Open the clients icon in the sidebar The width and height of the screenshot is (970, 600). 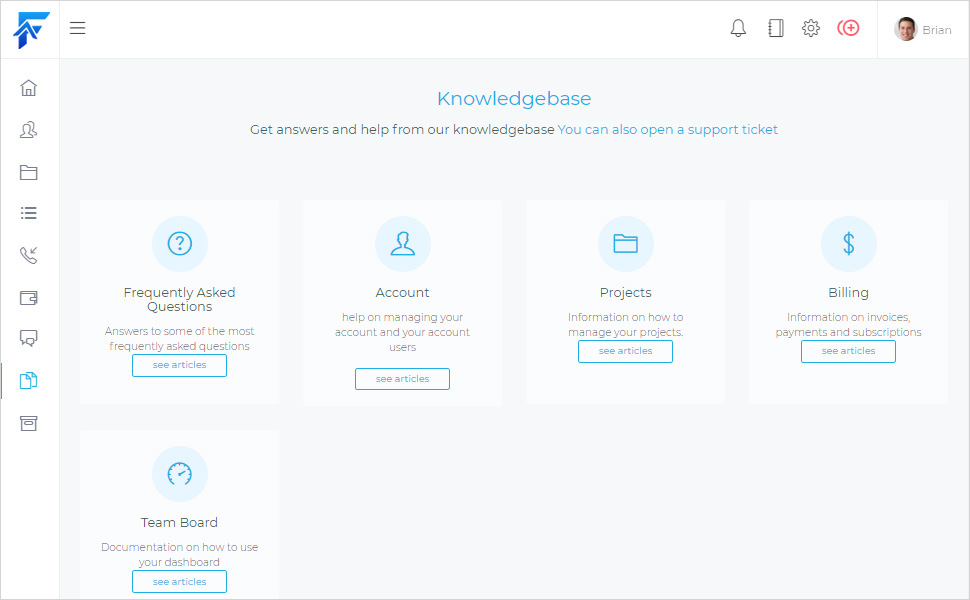point(29,130)
